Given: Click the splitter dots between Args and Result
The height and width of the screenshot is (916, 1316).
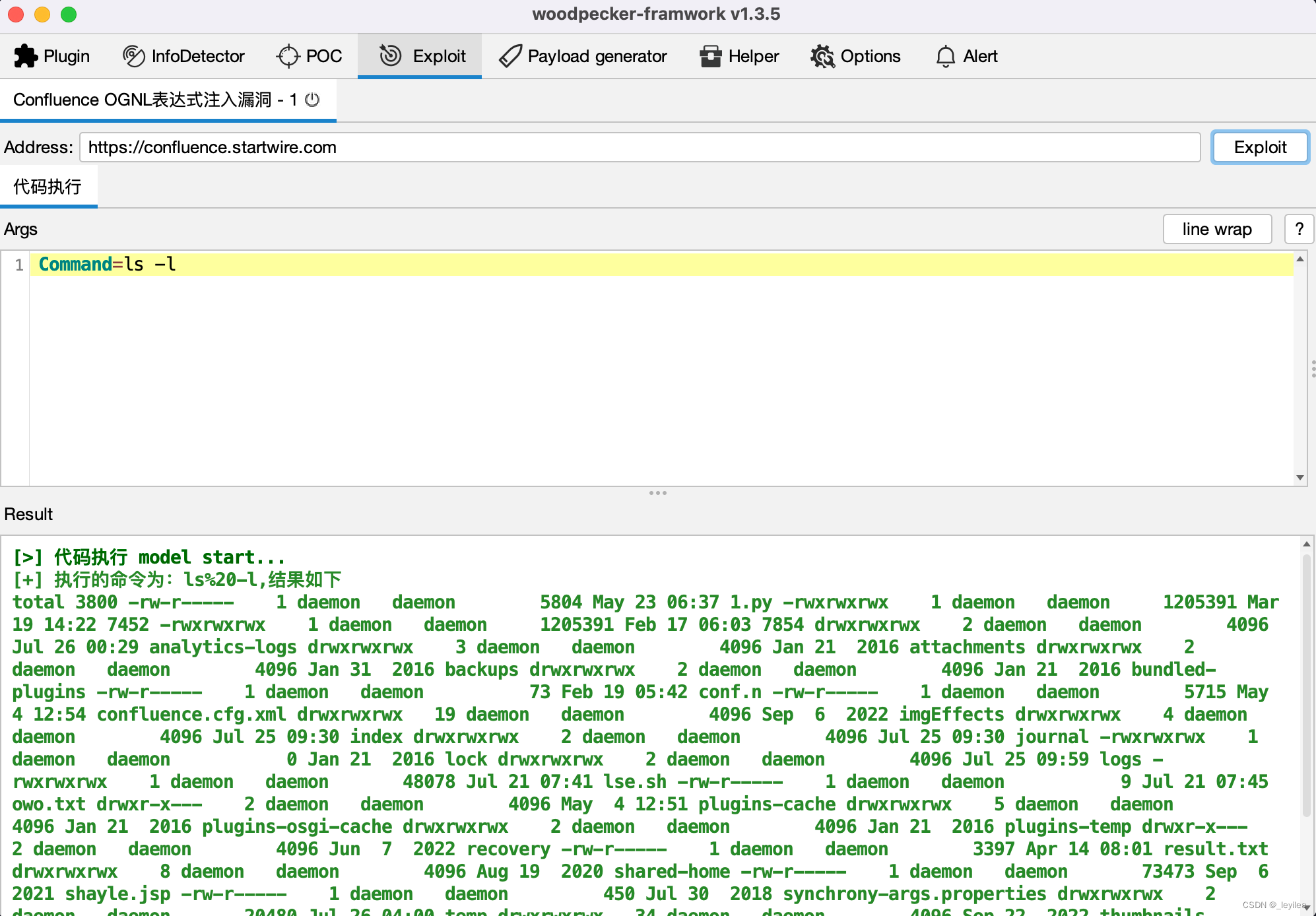Looking at the screenshot, I should [x=658, y=493].
